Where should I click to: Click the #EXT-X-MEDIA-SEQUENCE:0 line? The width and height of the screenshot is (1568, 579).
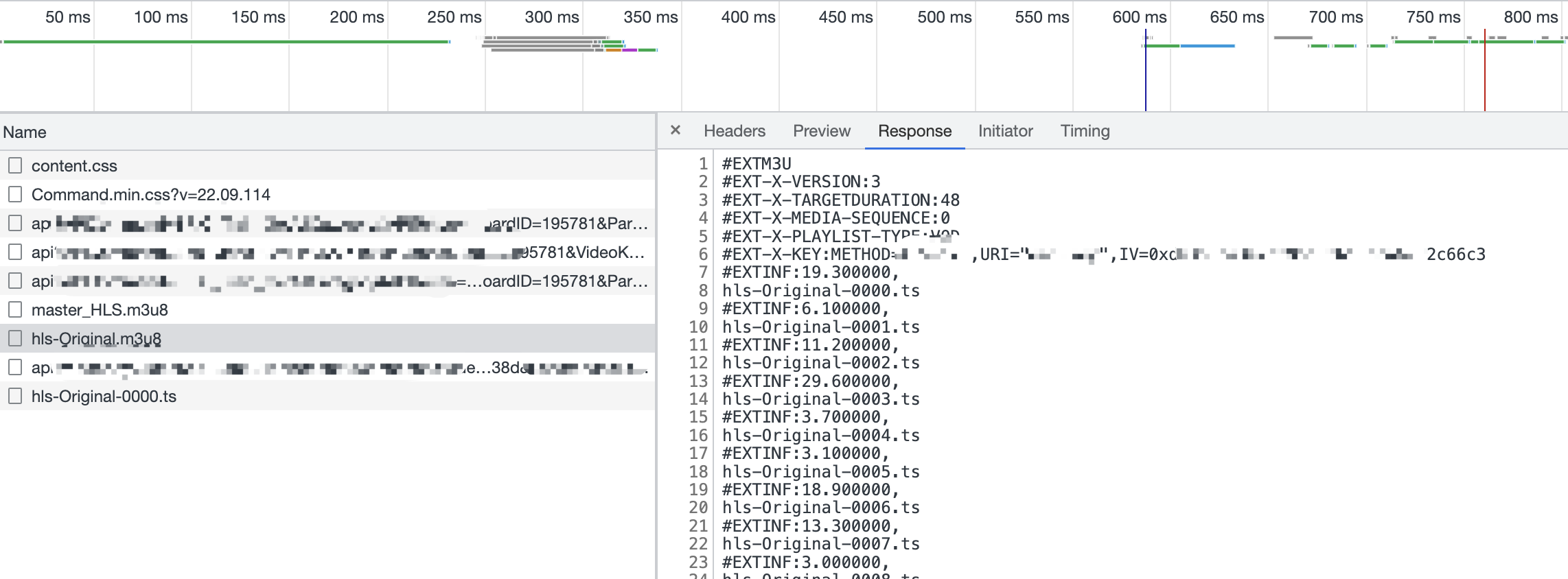coord(836,218)
